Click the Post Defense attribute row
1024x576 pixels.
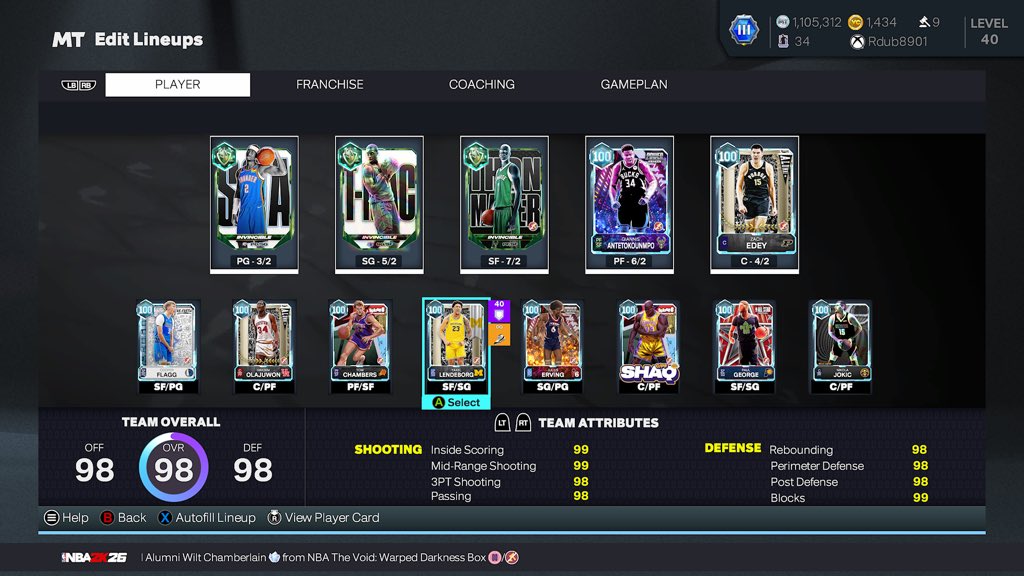coord(848,481)
